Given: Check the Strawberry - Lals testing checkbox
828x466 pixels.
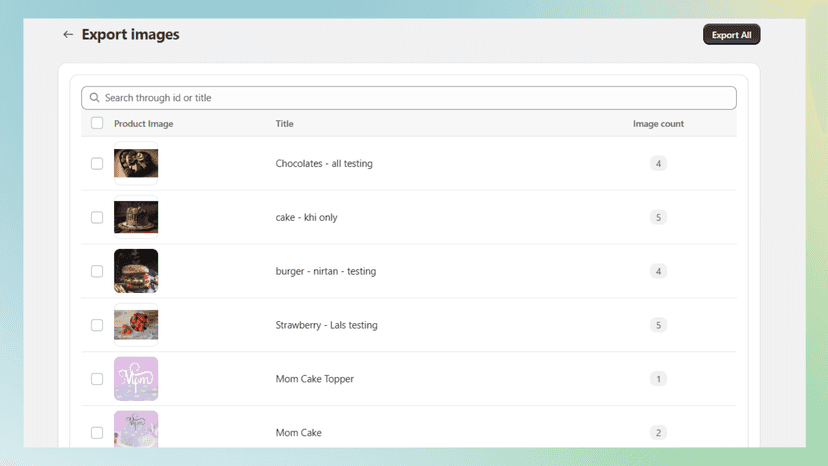Looking at the screenshot, I should click(x=97, y=325).
